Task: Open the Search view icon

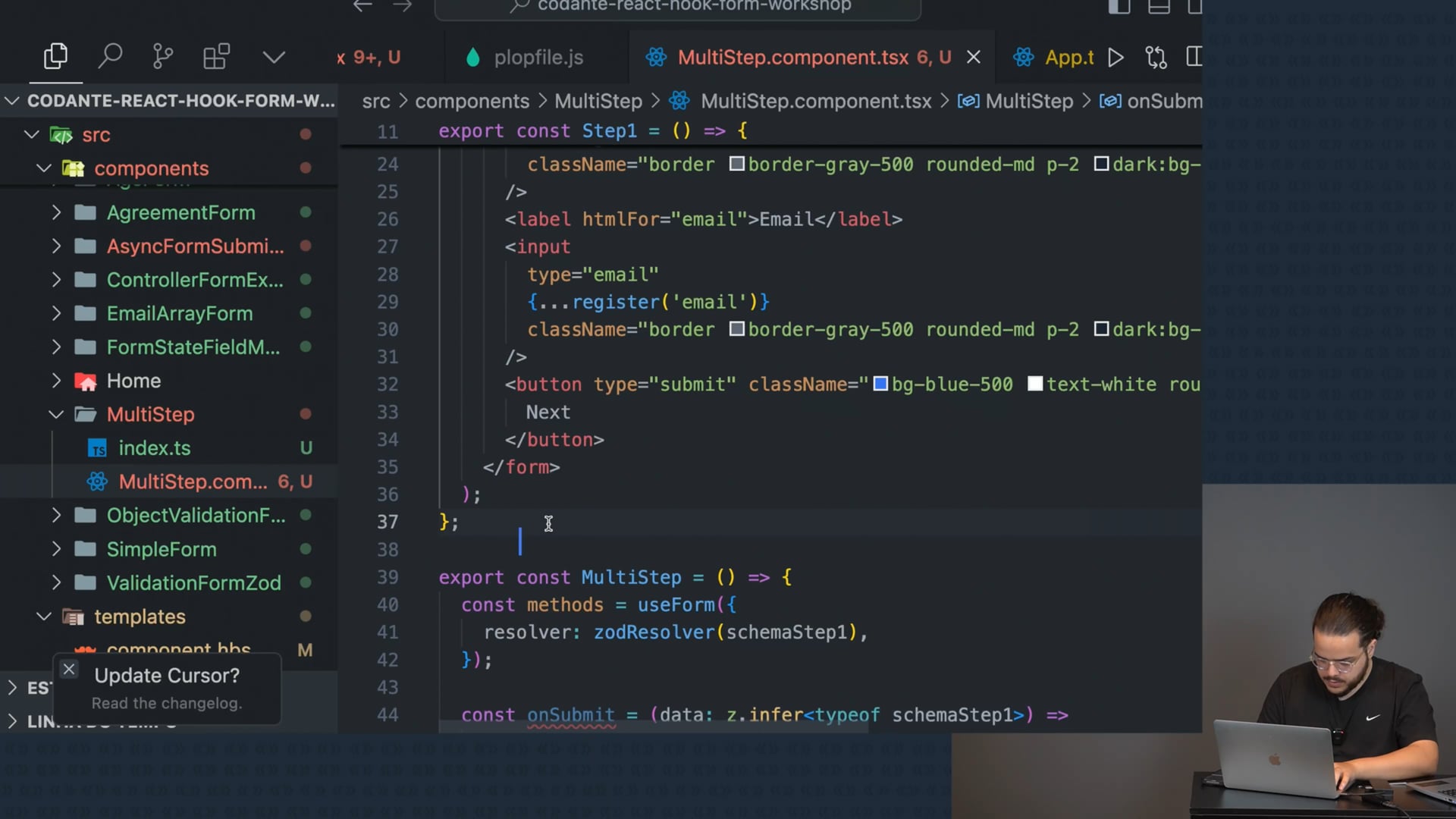Action: pyautogui.click(x=110, y=56)
